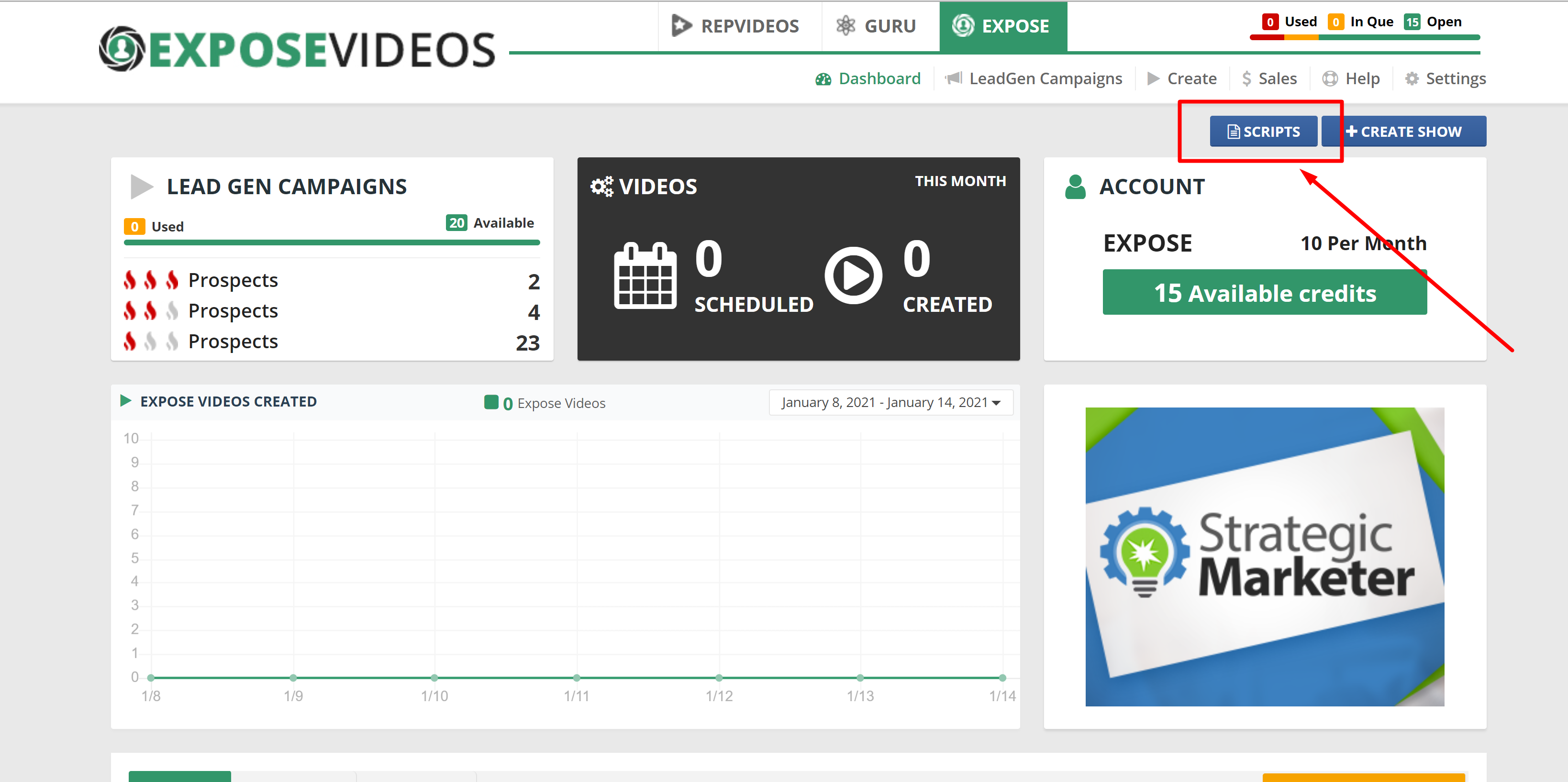Image resolution: width=1568 pixels, height=782 pixels.
Task: Click the ExposeVideos logo icon
Action: point(122,49)
